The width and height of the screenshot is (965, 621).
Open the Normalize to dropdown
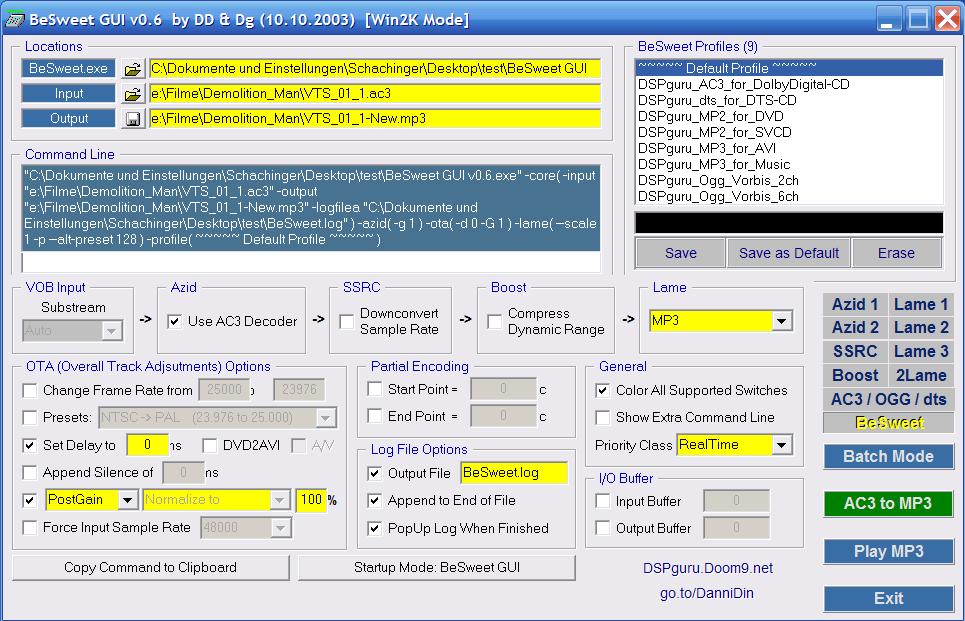click(x=279, y=500)
